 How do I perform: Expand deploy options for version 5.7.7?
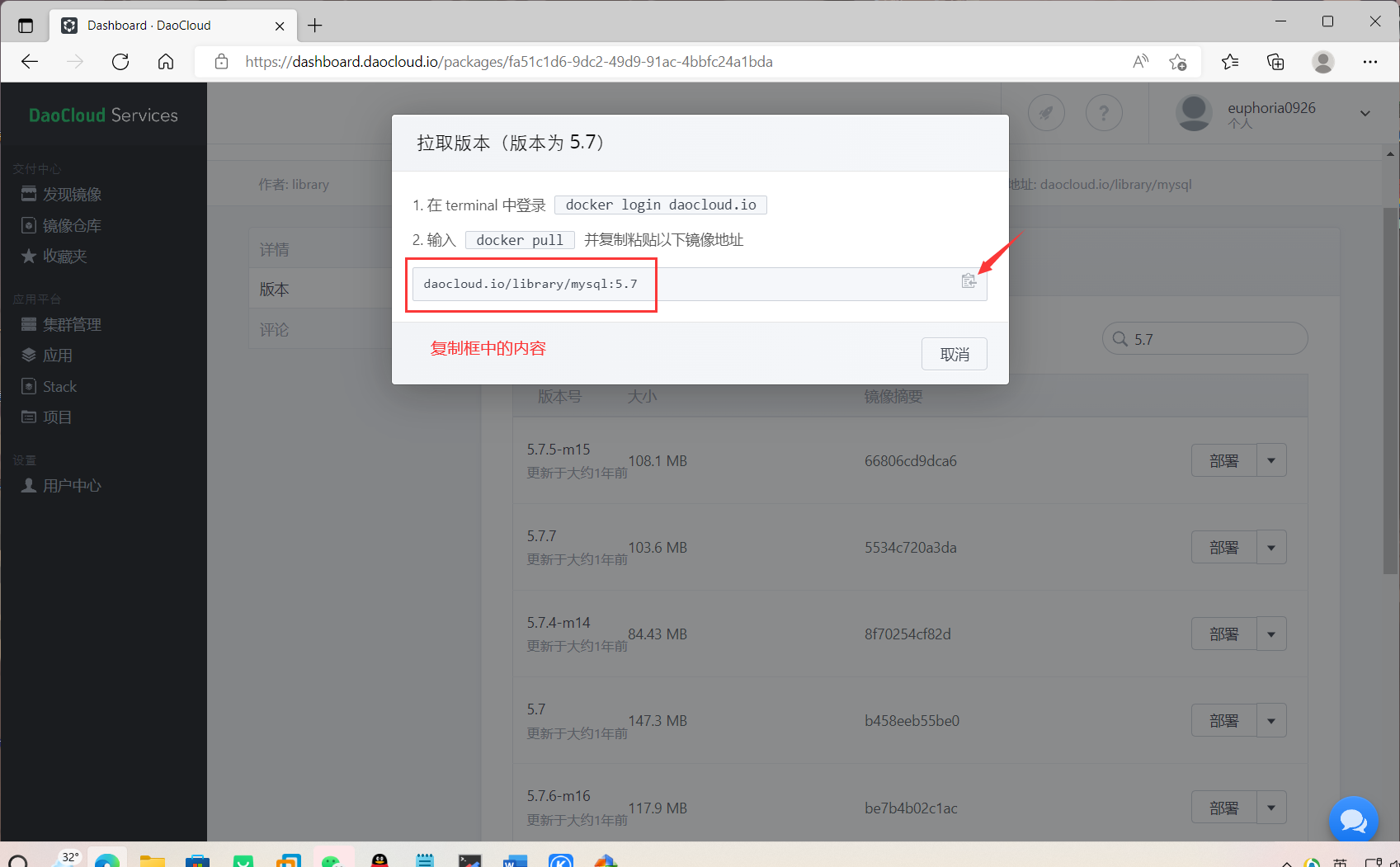tap(1271, 547)
